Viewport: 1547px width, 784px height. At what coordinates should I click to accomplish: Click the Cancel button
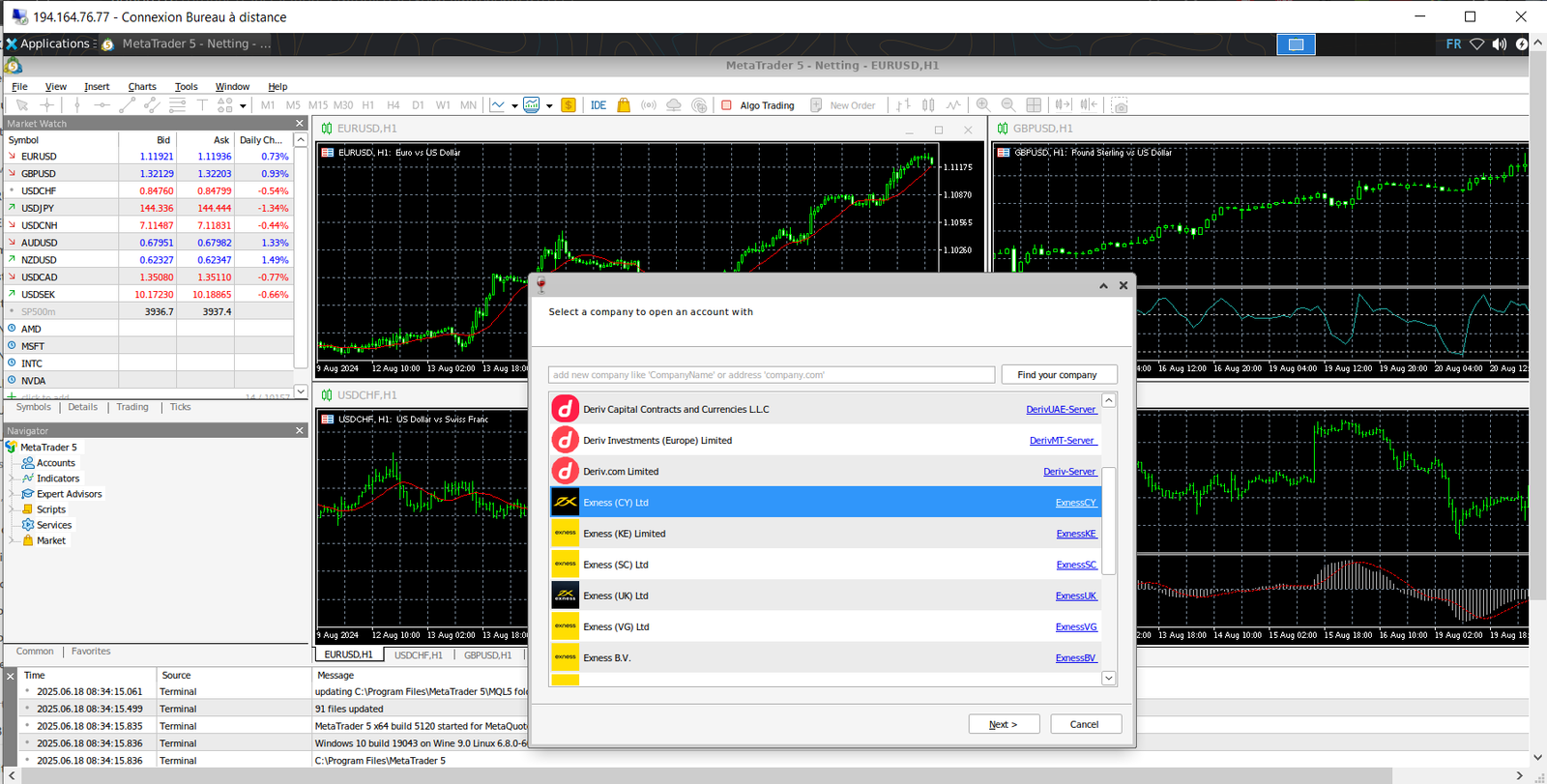point(1084,724)
